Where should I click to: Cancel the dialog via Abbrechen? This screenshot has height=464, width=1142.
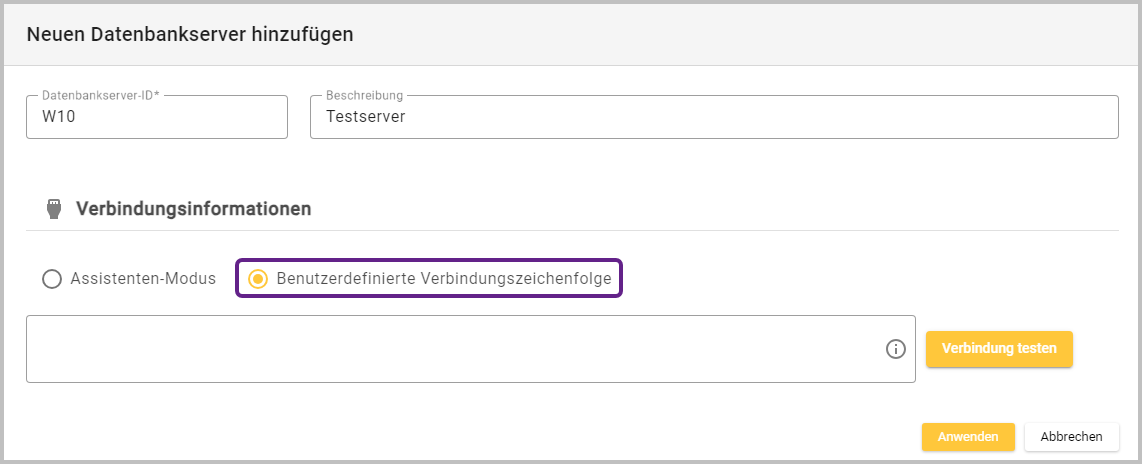(x=1071, y=437)
